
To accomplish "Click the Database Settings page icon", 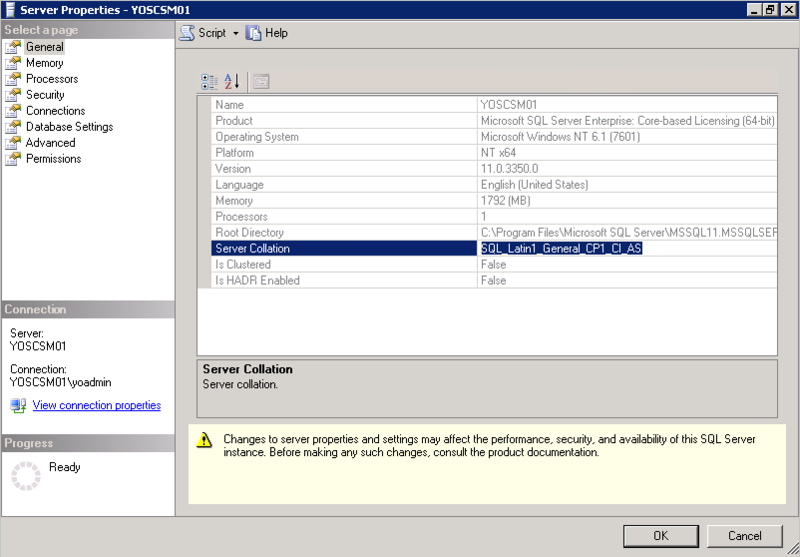I will click(x=13, y=126).
